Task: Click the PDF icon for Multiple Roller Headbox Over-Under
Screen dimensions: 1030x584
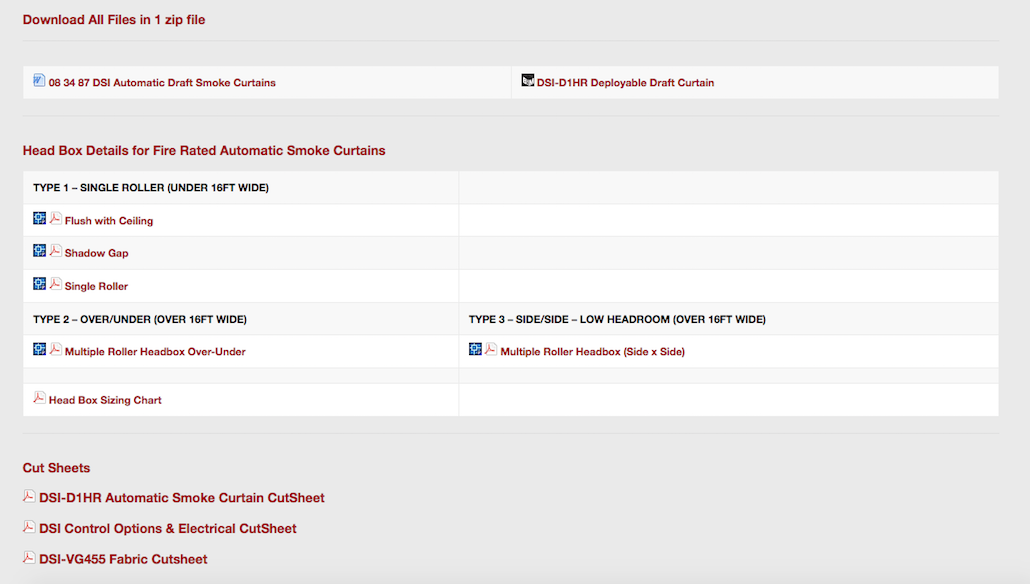Action: click(x=56, y=350)
